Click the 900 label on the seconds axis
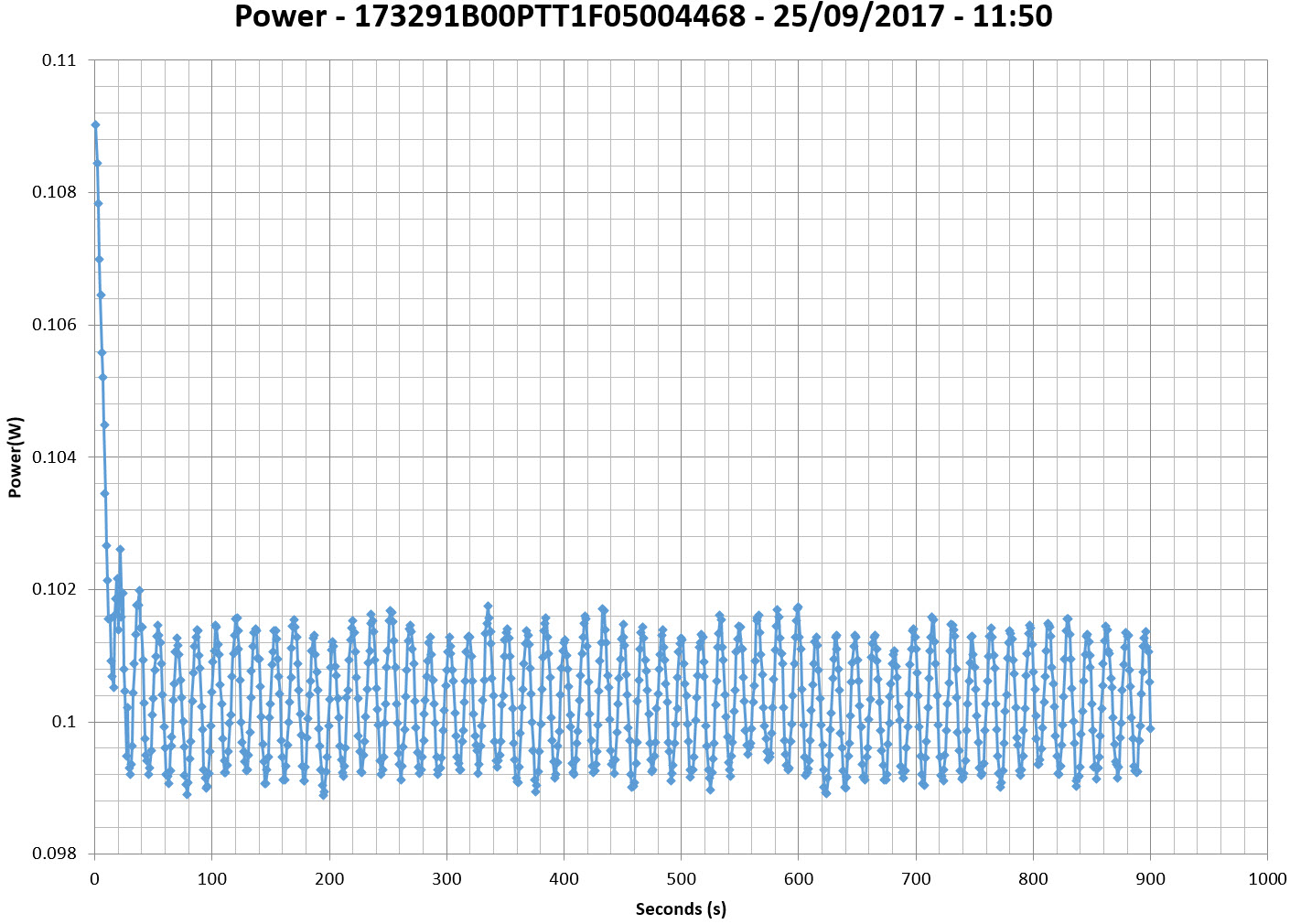 (x=1150, y=879)
